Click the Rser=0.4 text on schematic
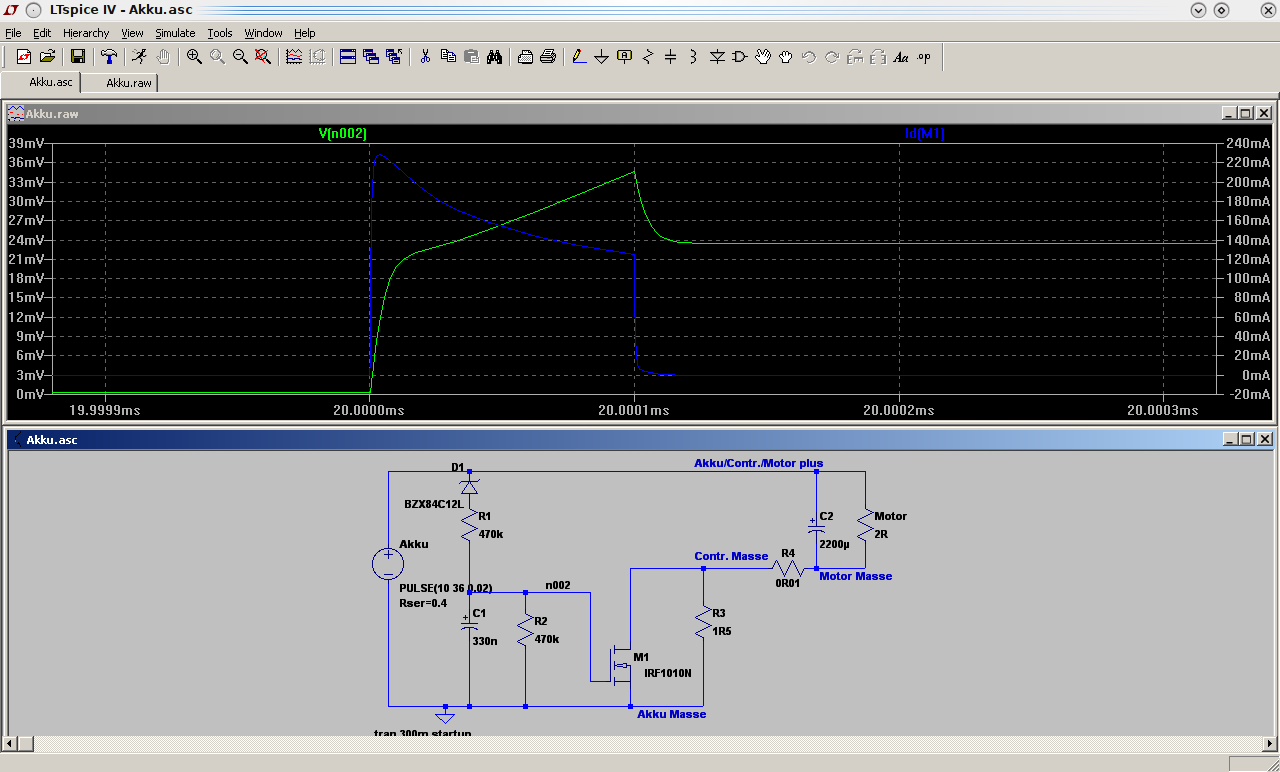 pyautogui.click(x=423, y=603)
